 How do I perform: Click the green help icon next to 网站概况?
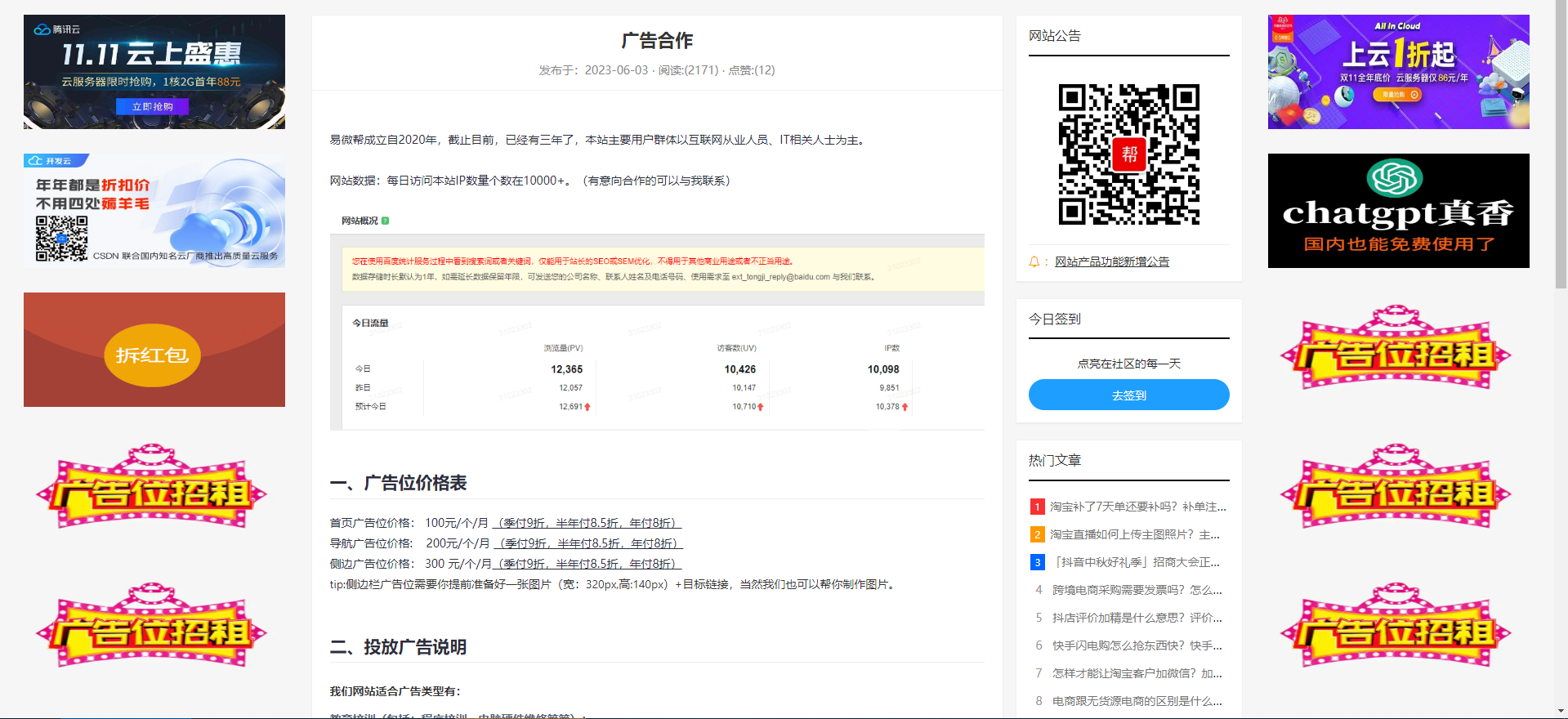pos(385,221)
